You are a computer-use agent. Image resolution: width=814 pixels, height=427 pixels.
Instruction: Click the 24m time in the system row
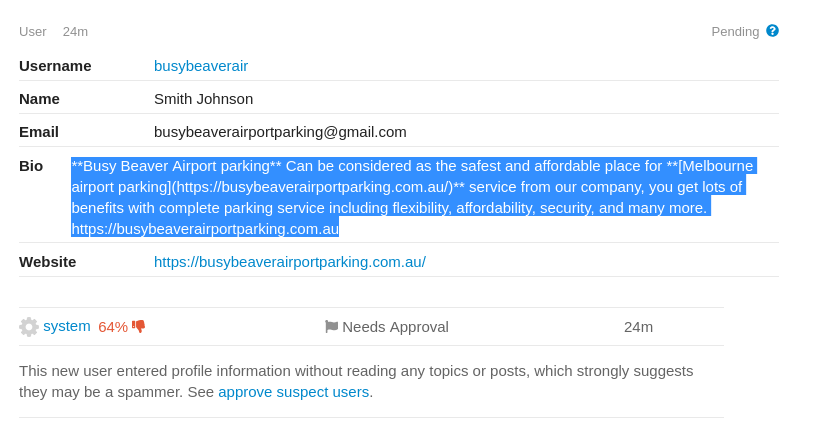(x=638, y=327)
